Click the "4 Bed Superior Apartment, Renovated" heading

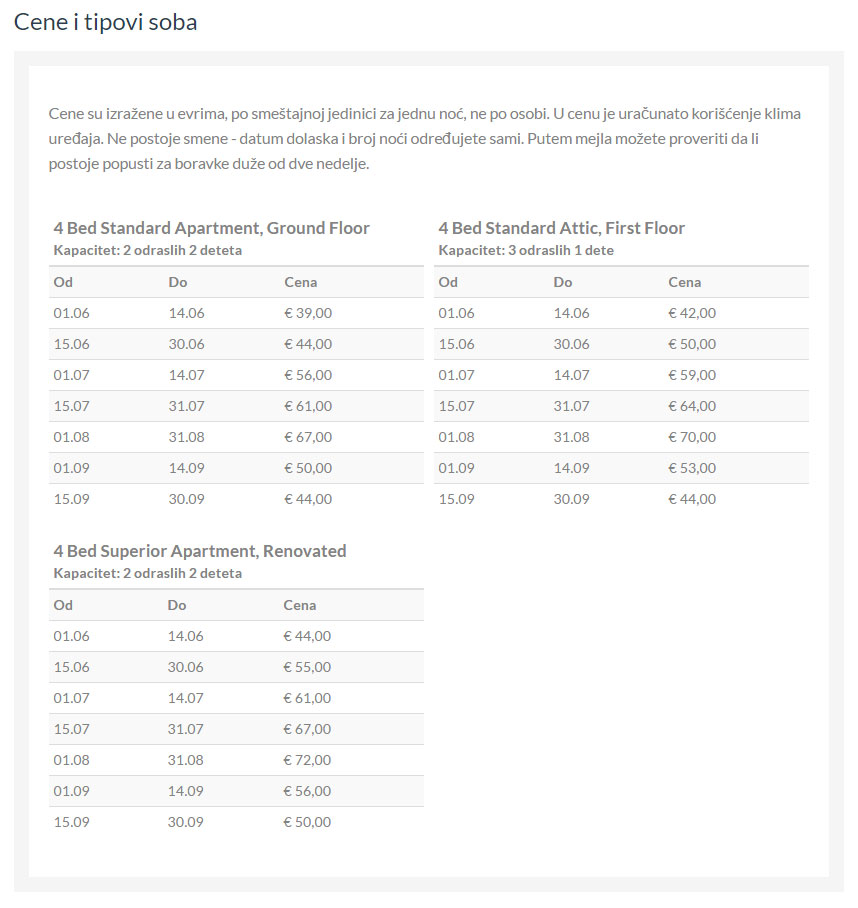point(200,551)
